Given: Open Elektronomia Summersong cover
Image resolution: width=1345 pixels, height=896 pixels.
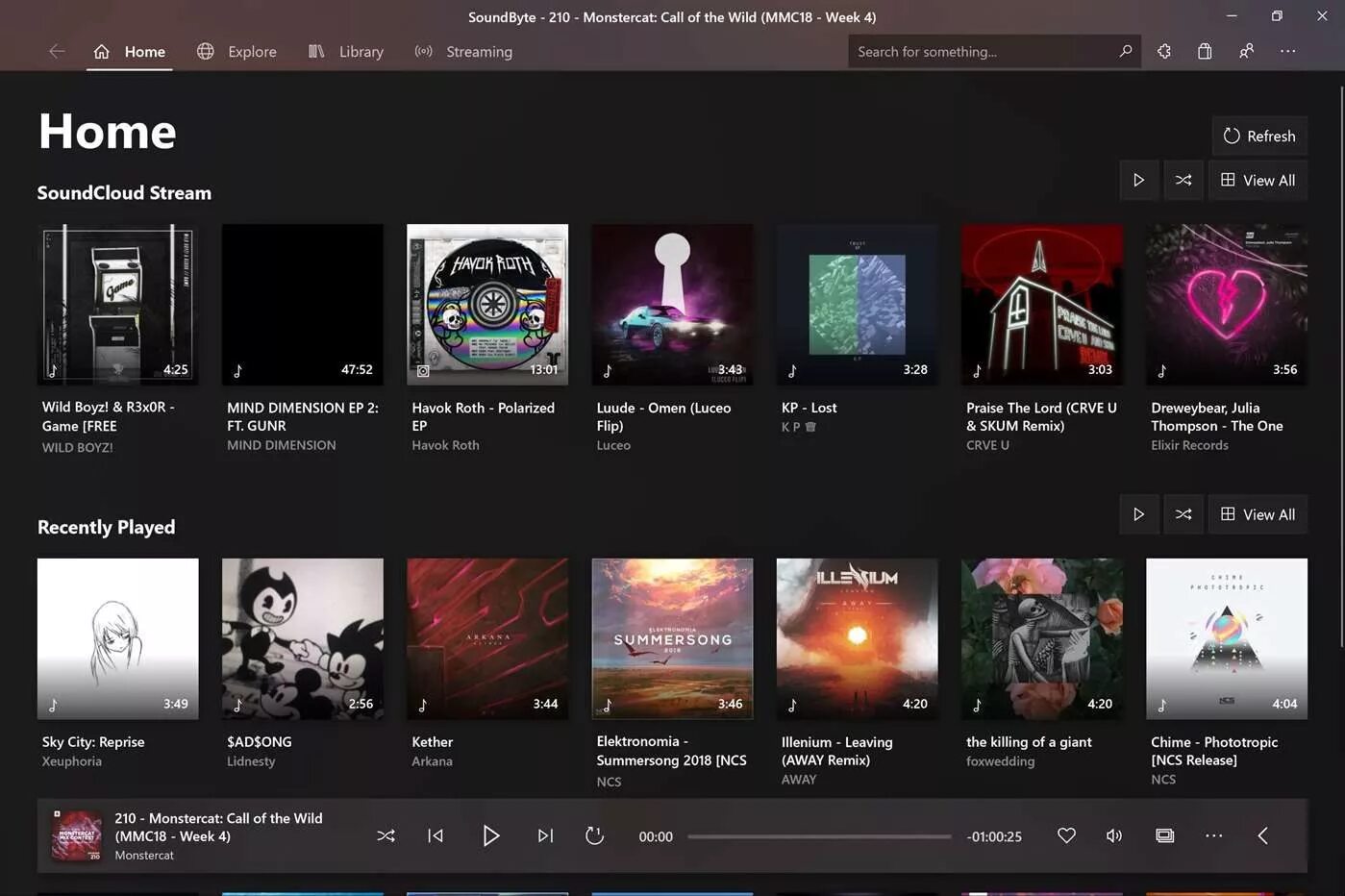Looking at the screenshot, I should [672, 639].
